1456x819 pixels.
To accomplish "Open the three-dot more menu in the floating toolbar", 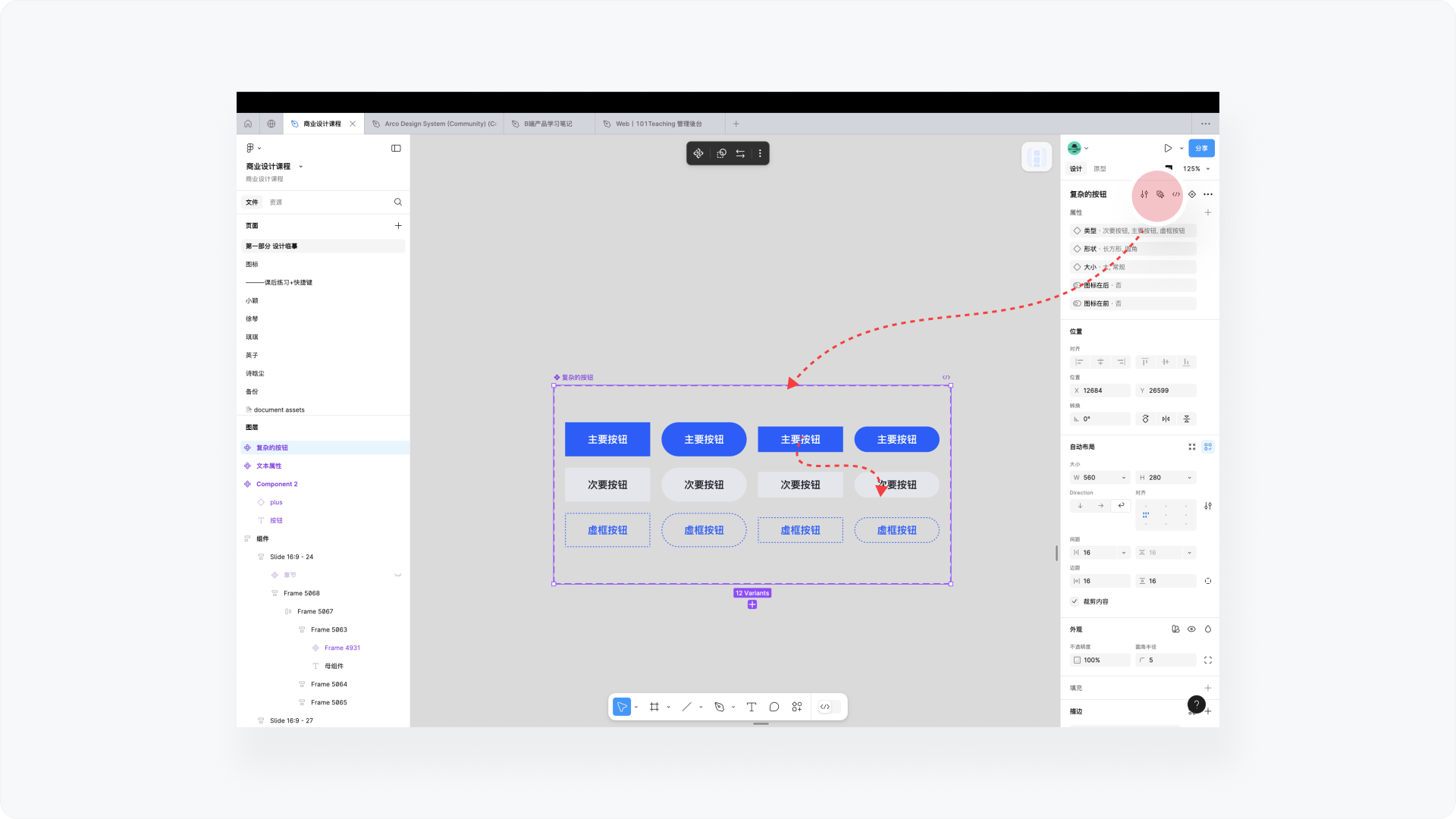I will (x=760, y=153).
